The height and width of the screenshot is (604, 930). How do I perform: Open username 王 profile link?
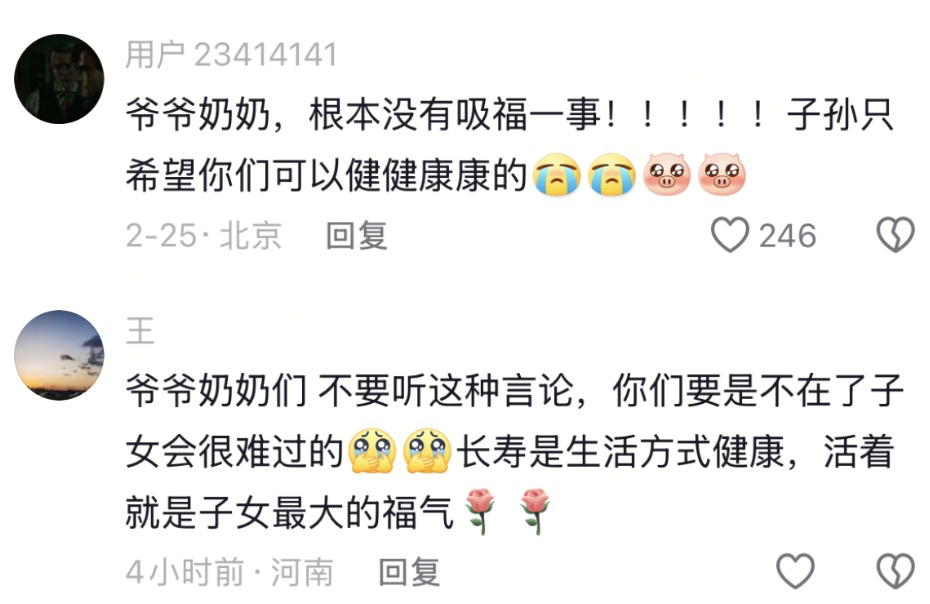tap(141, 331)
